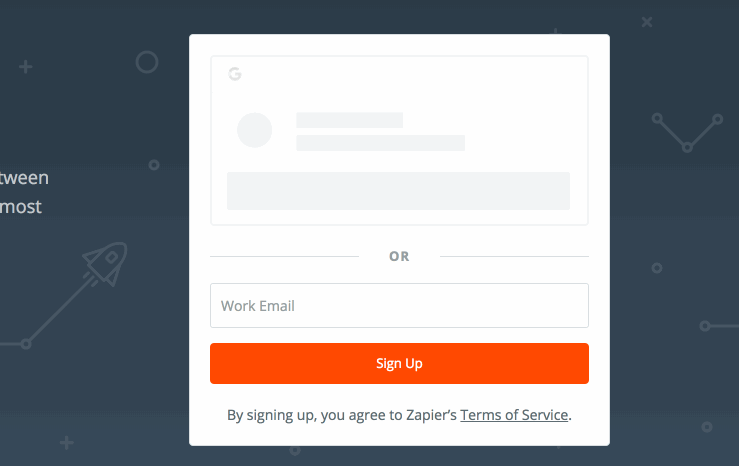Click the large hollow circle decoration
This screenshot has height=466, width=739.
[147, 62]
